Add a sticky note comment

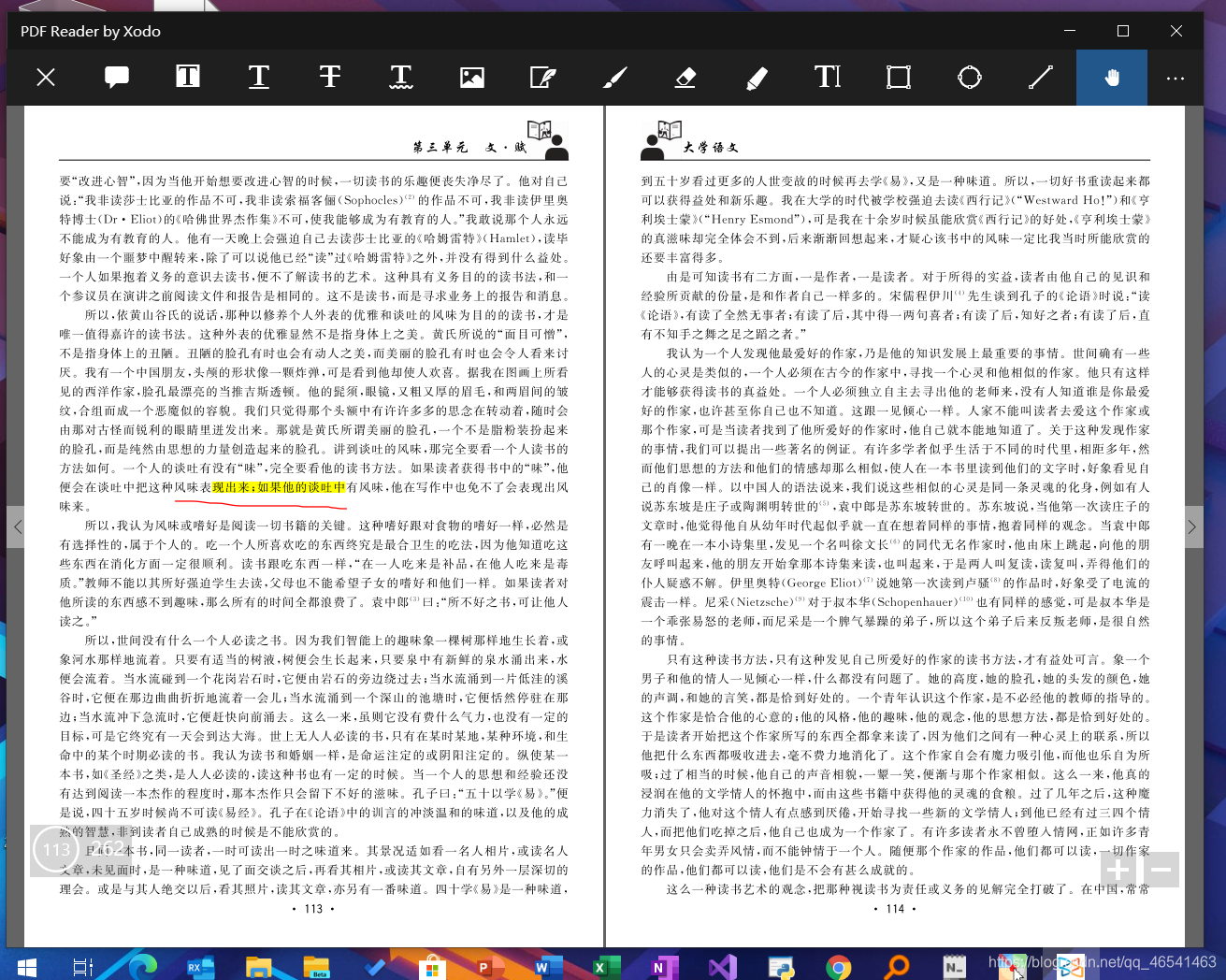(116, 78)
